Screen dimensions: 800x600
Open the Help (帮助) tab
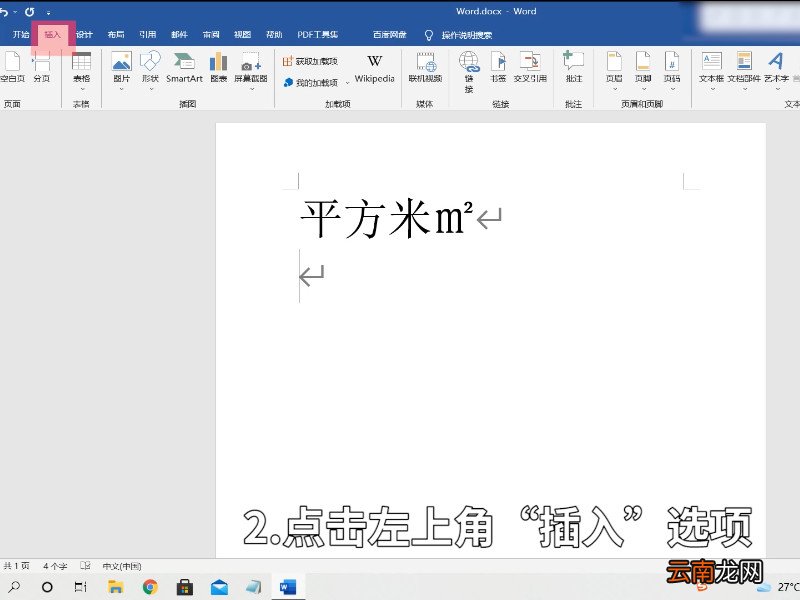point(274,35)
